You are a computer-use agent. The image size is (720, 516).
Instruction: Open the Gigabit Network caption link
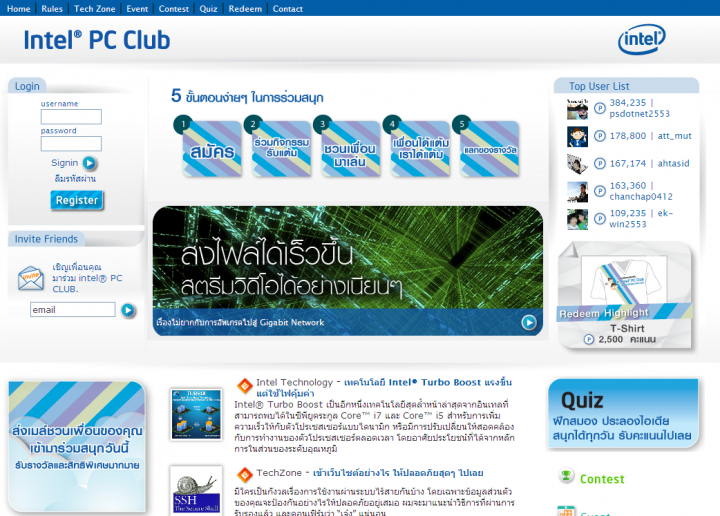click(240, 322)
